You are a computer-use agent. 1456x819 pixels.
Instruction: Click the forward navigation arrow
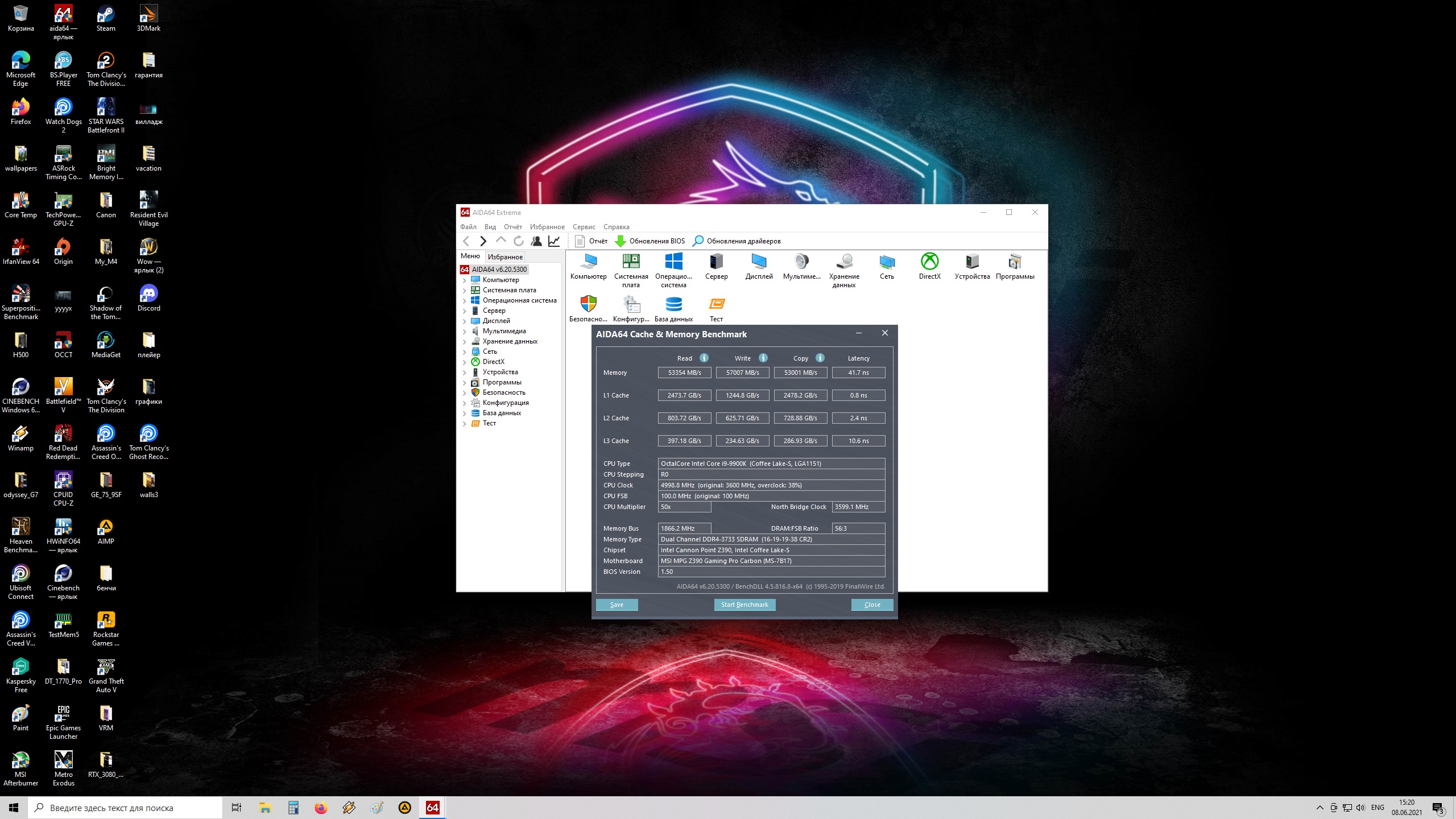click(483, 241)
